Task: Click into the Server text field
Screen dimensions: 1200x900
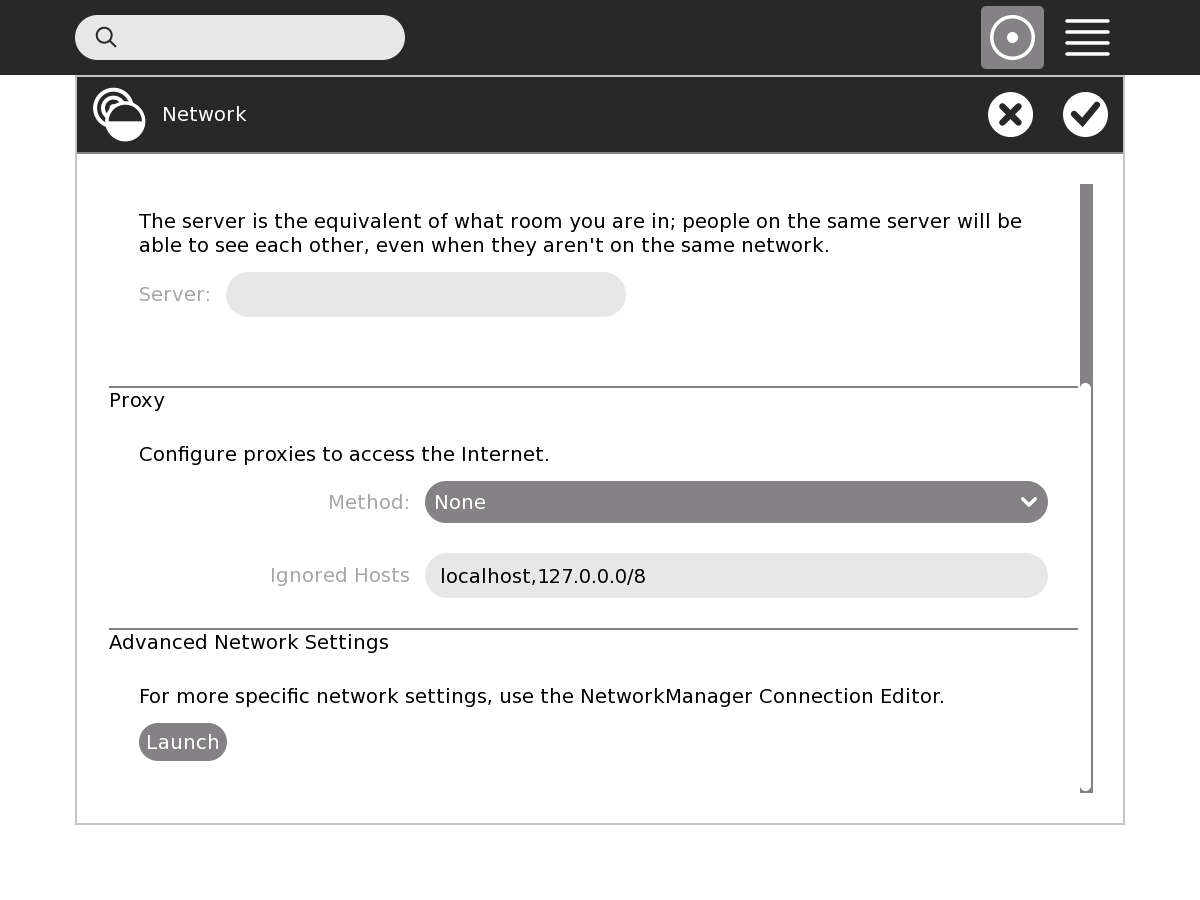Action: click(x=425, y=295)
